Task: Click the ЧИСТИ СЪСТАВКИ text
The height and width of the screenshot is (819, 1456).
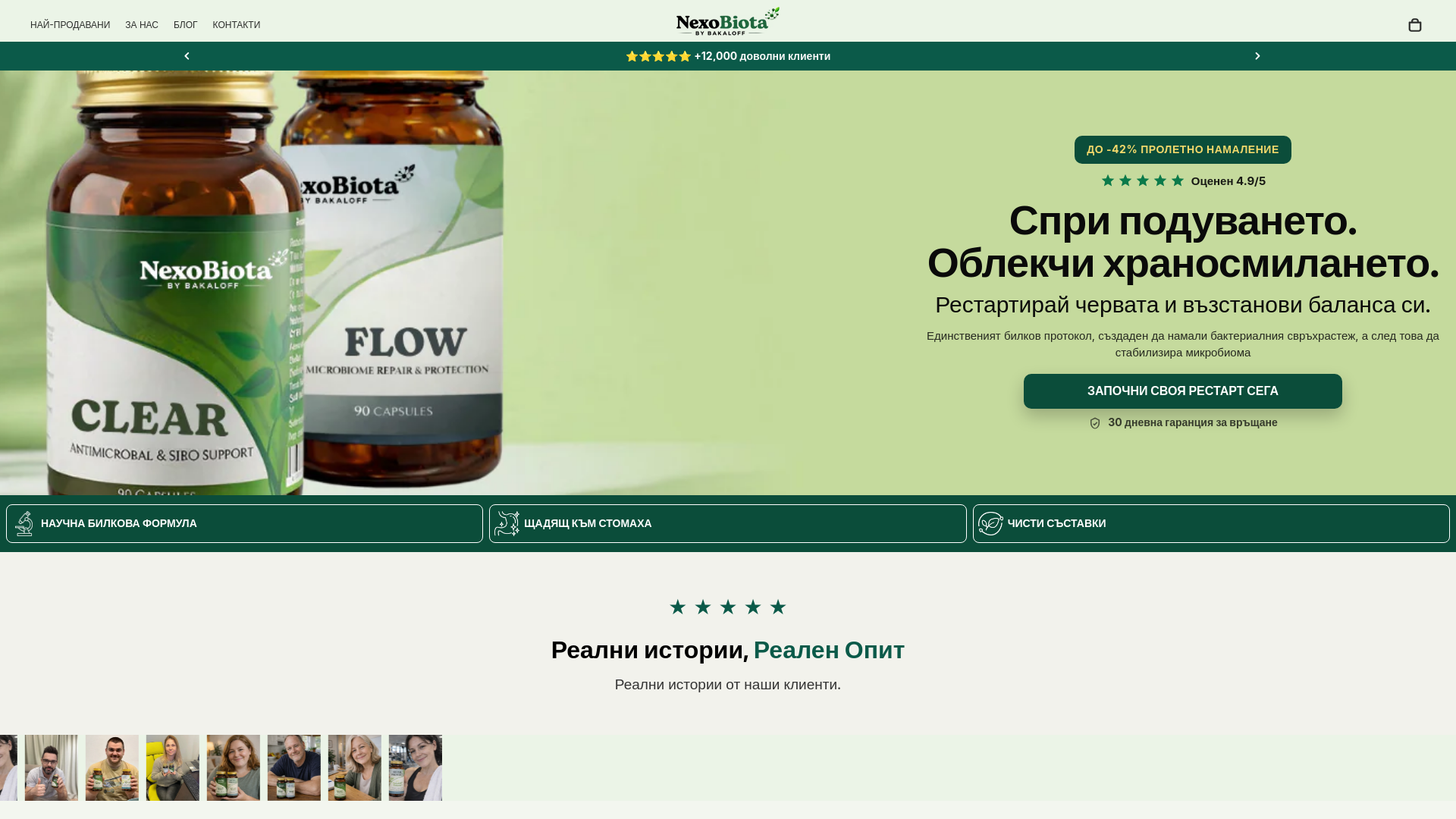Action: [1056, 523]
